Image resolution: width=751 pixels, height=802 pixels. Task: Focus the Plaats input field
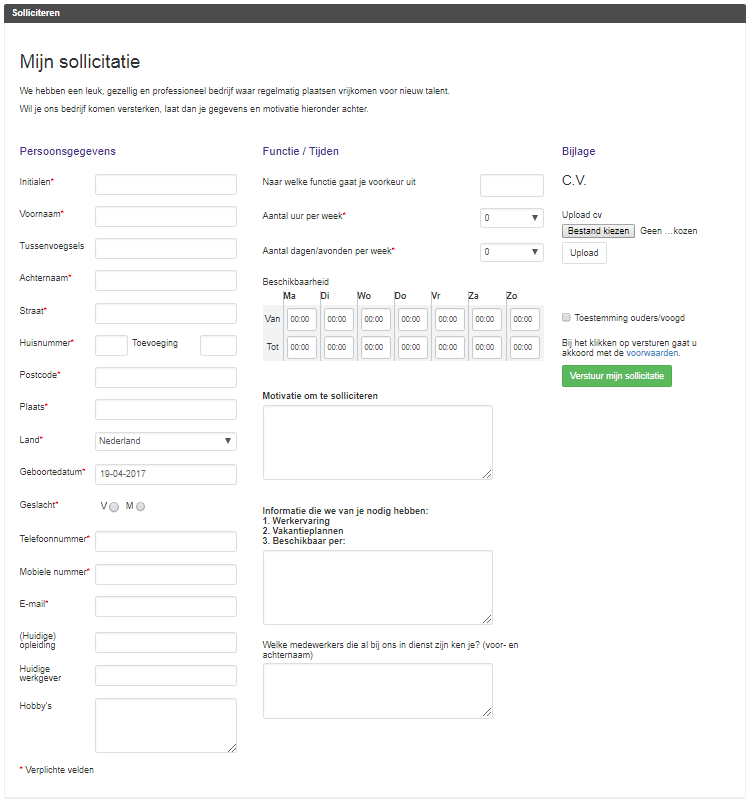click(166, 409)
